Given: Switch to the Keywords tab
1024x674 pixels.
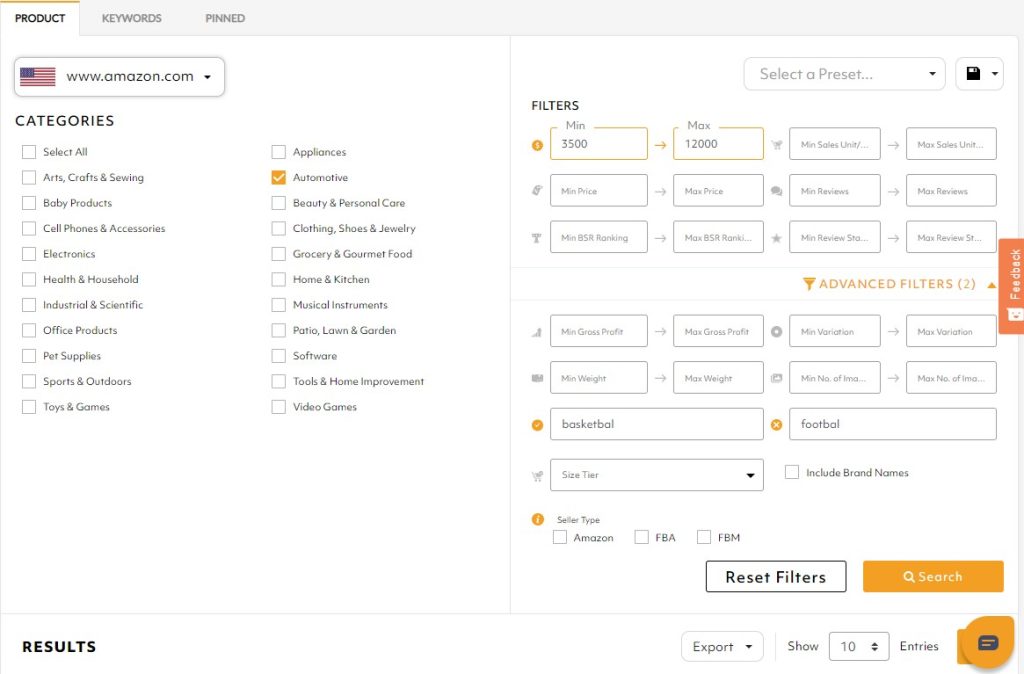Looking at the screenshot, I should [131, 18].
